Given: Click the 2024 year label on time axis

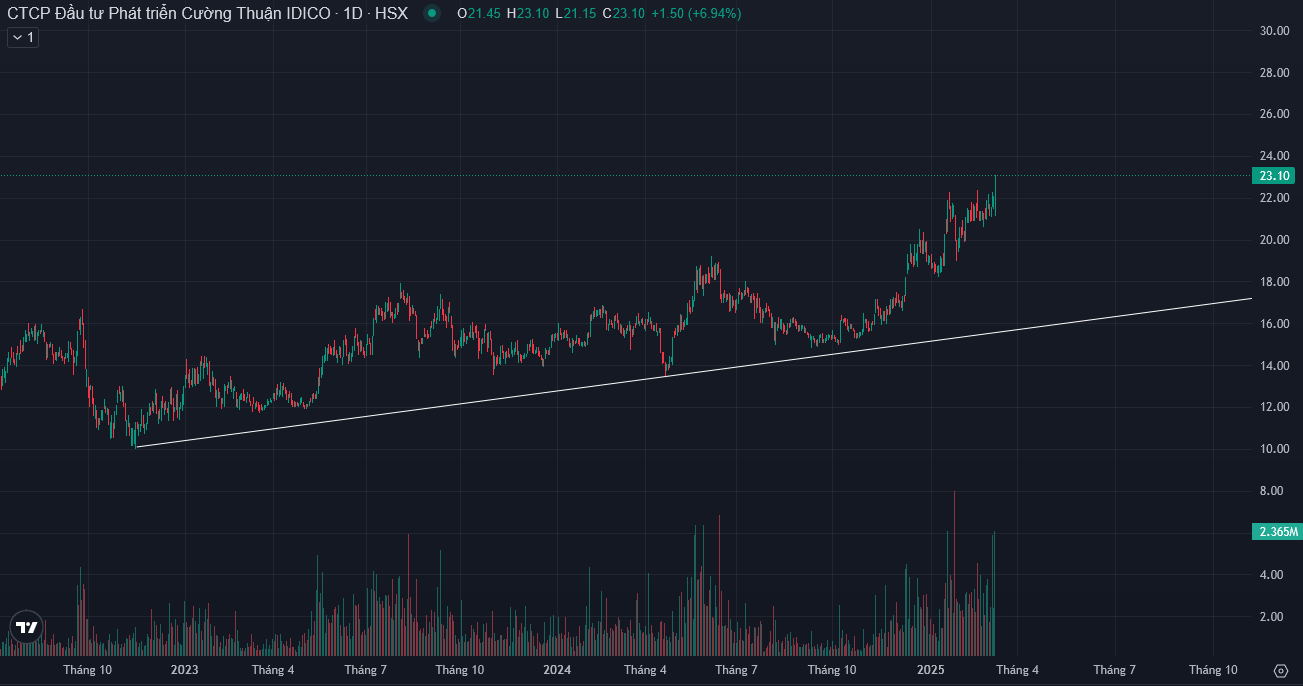Looking at the screenshot, I should (557, 670).
